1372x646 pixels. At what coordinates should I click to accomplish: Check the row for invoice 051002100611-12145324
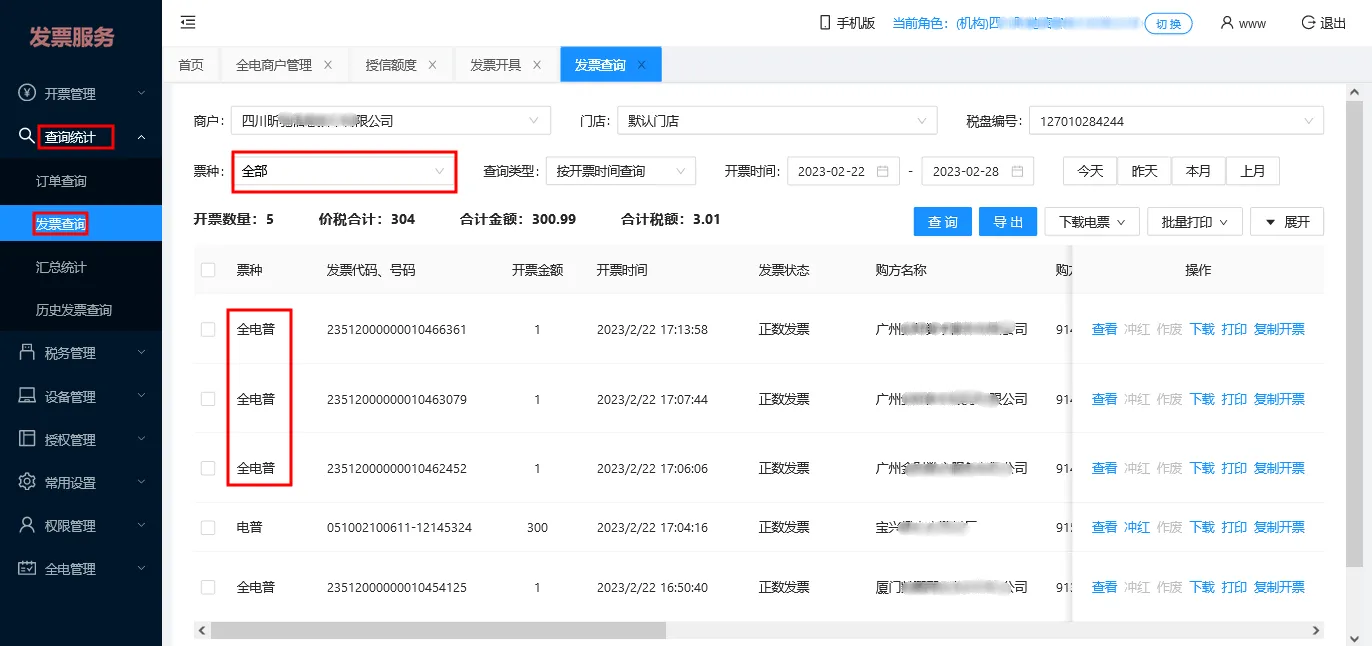(208, 527)
